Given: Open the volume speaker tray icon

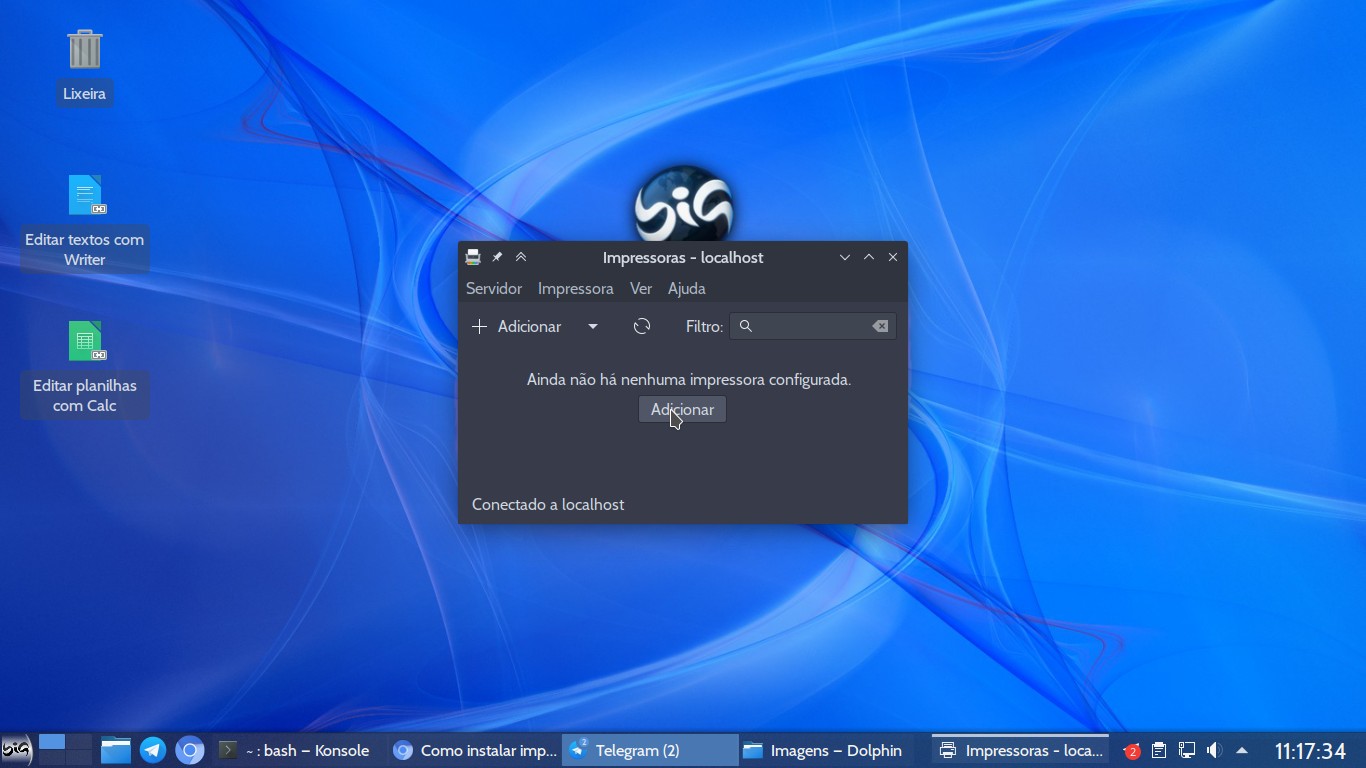Looking at the screenshot, I should (x=1214, y=750).
